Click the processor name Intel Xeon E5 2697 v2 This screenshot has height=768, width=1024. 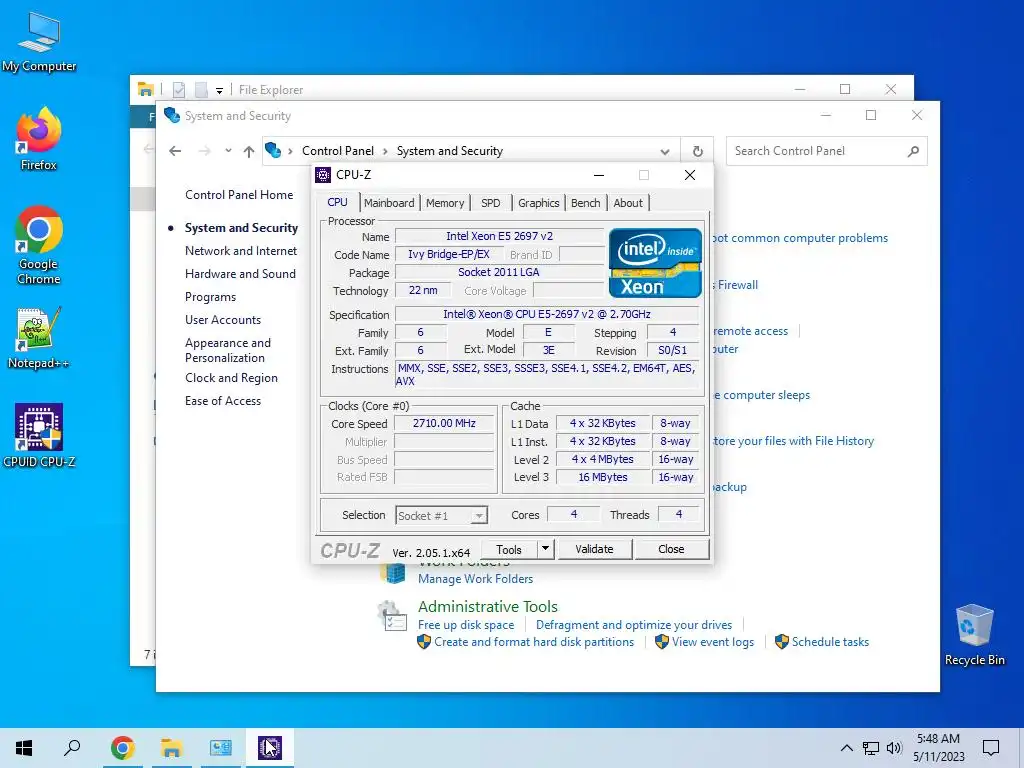point(500,236)
